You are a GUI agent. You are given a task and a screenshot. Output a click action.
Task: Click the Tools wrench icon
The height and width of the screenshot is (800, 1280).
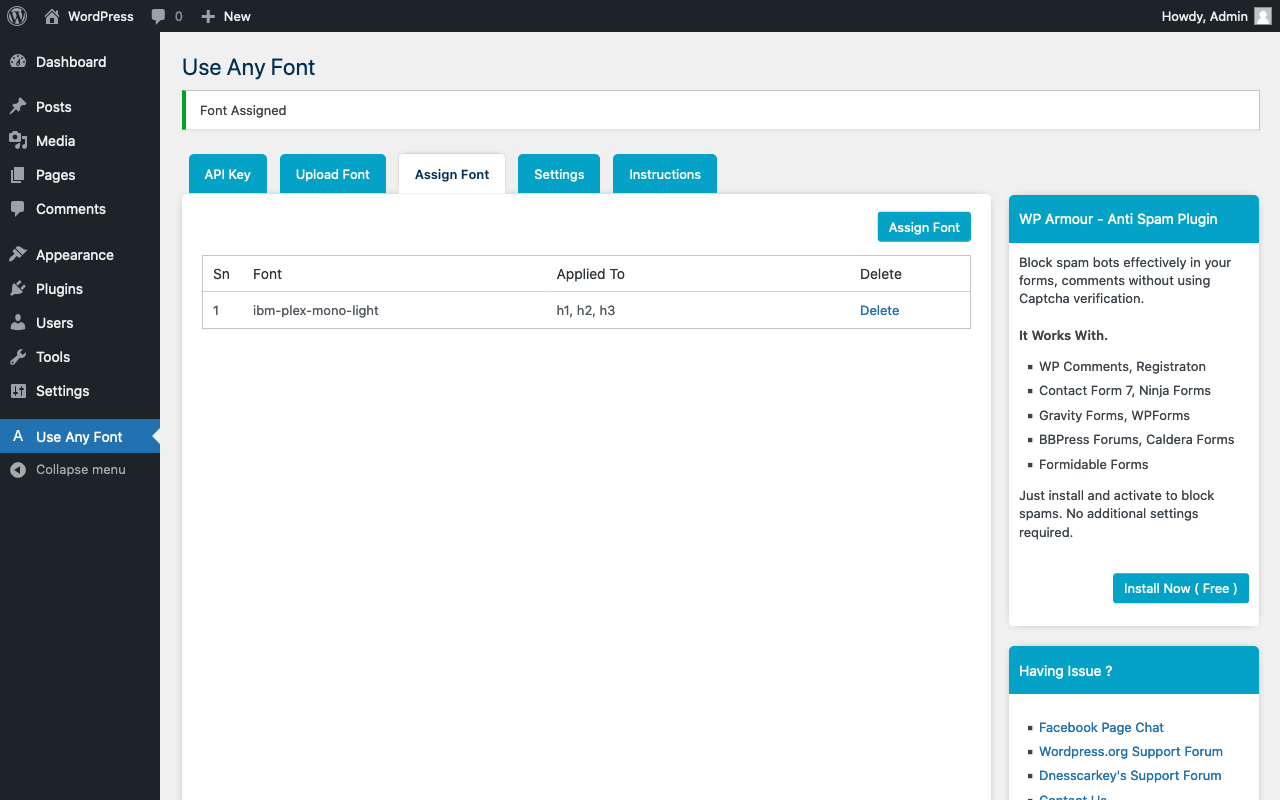(18, 357)
